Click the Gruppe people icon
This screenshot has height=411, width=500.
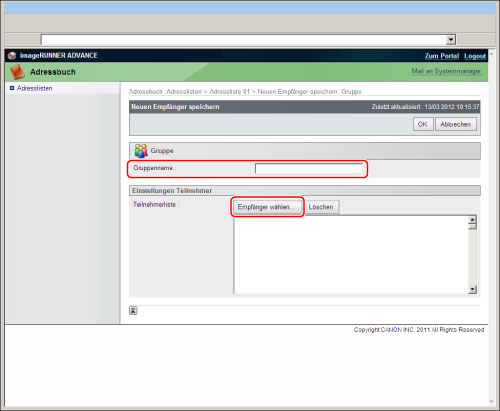(141, 151)
